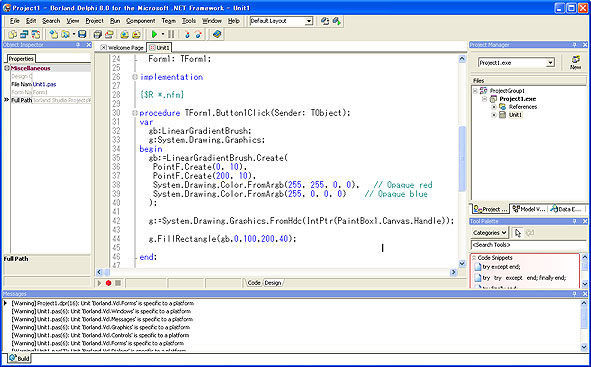Click the File Name property value Unit1.pas
The width and height of the screenshot is (591, 367).
pyautogui.click(x=44, y=84)
